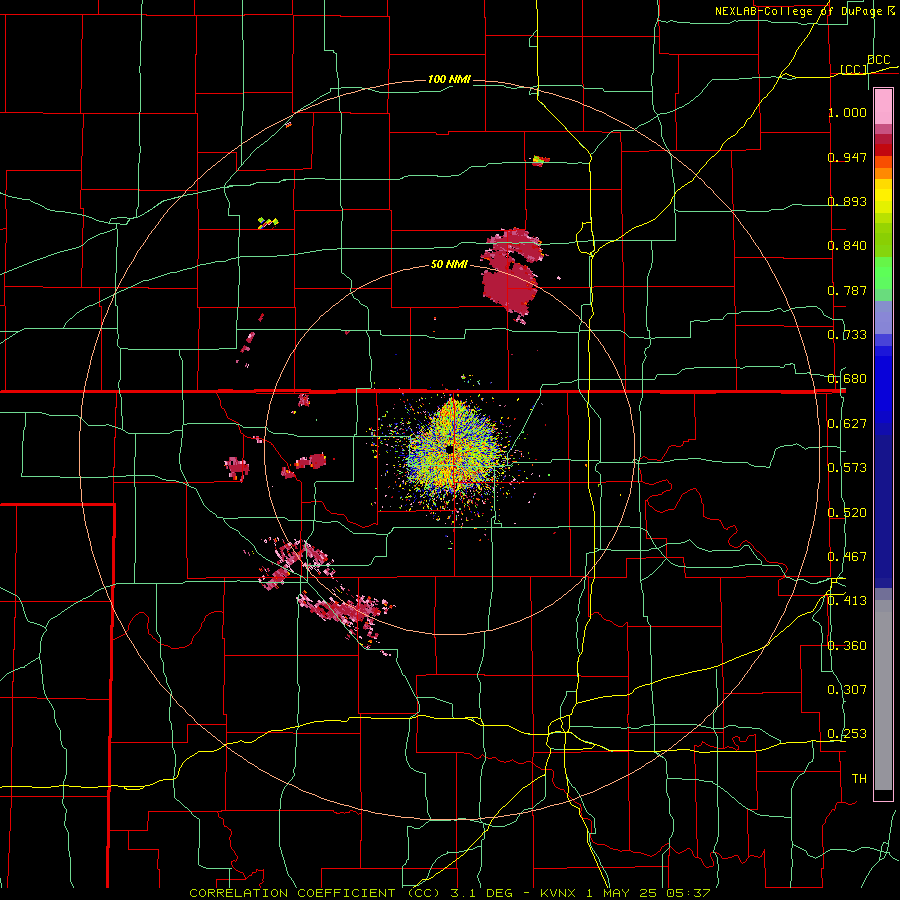The height and width of the screenshot is (900, 900).
Task: Click the 0.520 color scale value
Action: click(847, 513)
